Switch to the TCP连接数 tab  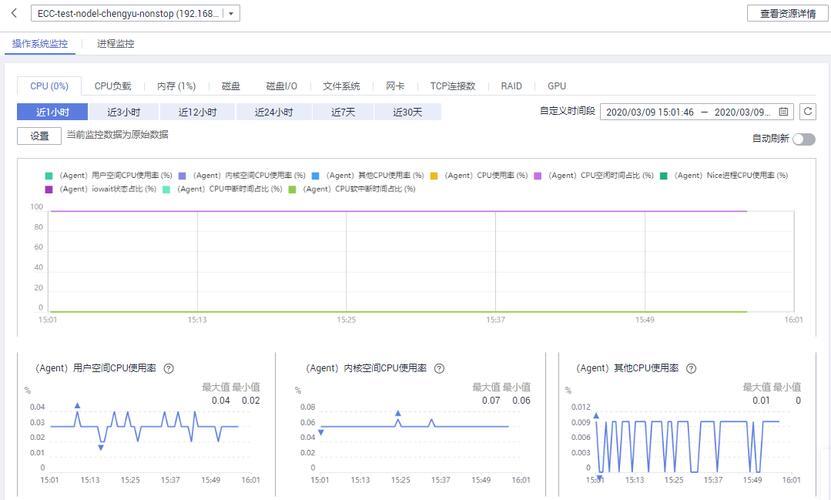pos(452,87)
